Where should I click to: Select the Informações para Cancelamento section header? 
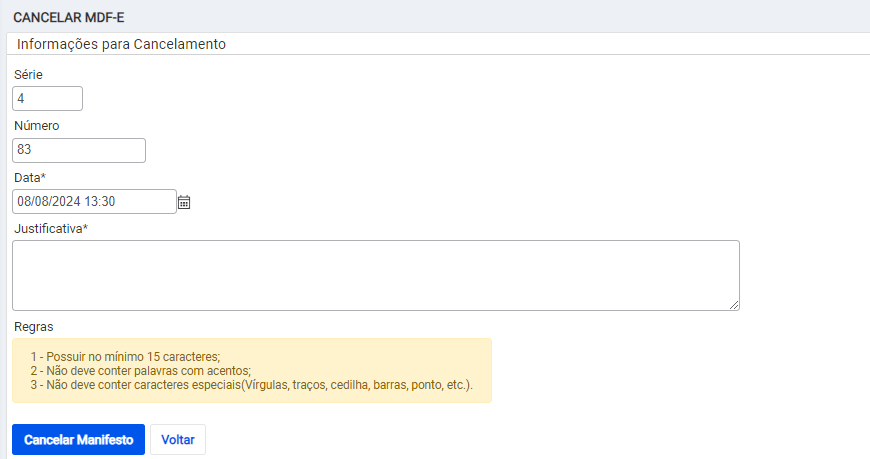click(121, 44)
